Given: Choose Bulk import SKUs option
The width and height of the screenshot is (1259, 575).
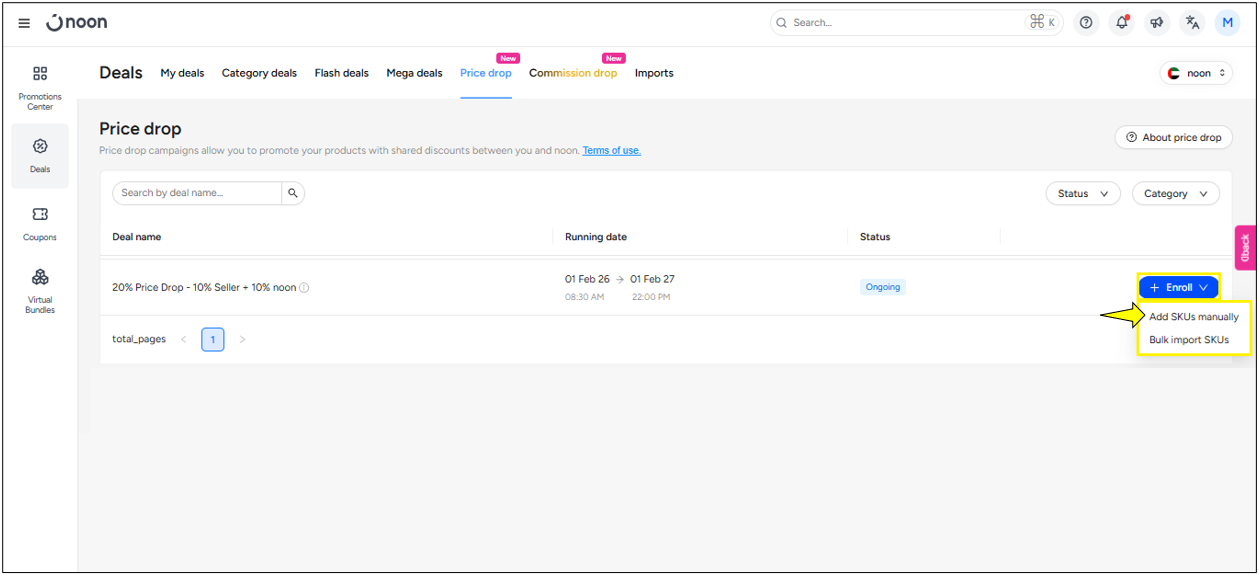Looking at the screenshot, I should tap(1188, 340).
